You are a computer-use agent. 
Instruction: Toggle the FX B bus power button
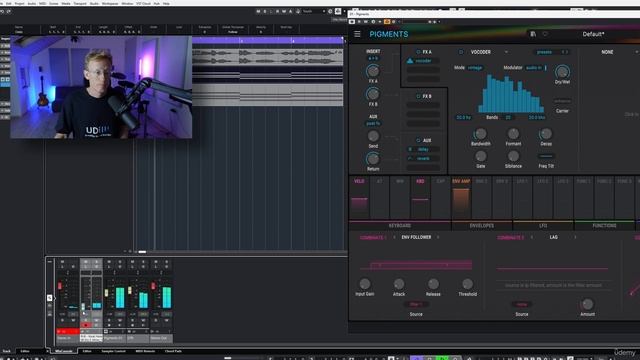pyautogui.click(x=418, y=96)
